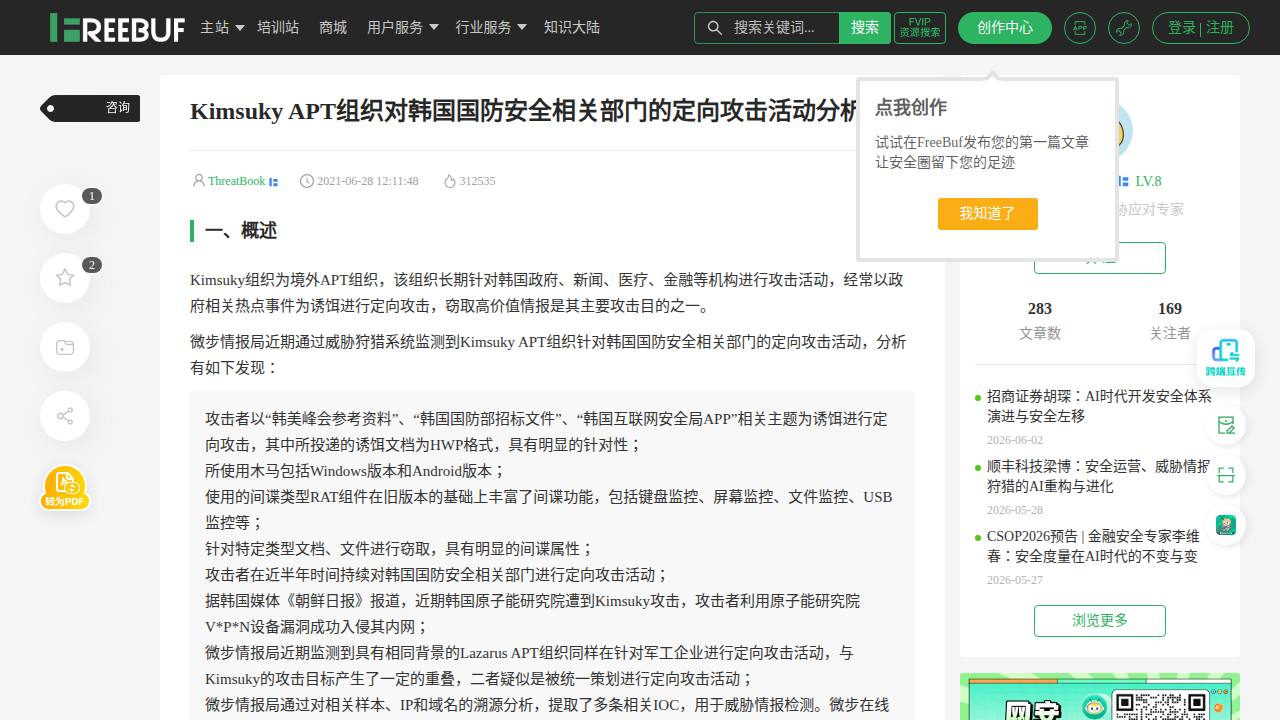Click the 咨询 tag on the left
Image resolution: width=1280 pixels, height=720 pixels.
(91, 108)
